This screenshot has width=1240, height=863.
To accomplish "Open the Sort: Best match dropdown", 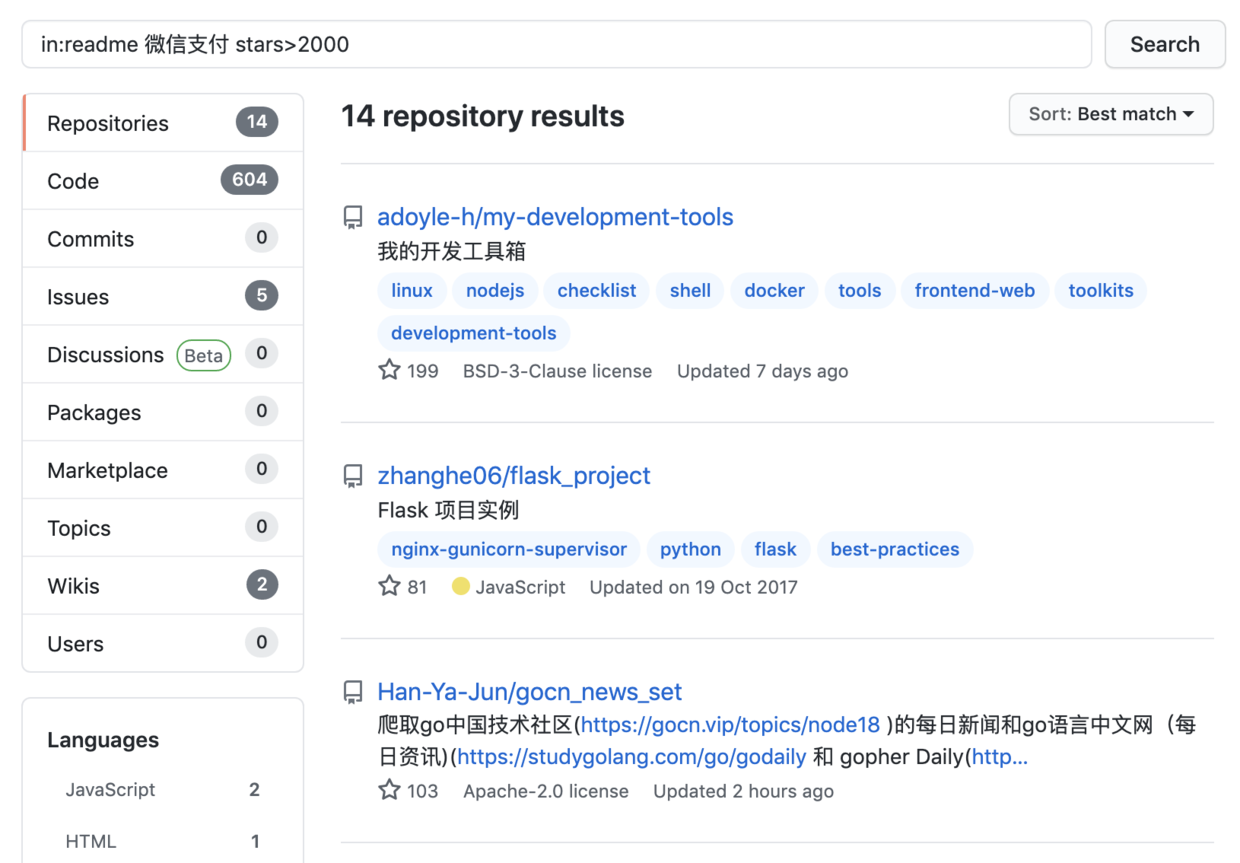I will point(1111,114).
